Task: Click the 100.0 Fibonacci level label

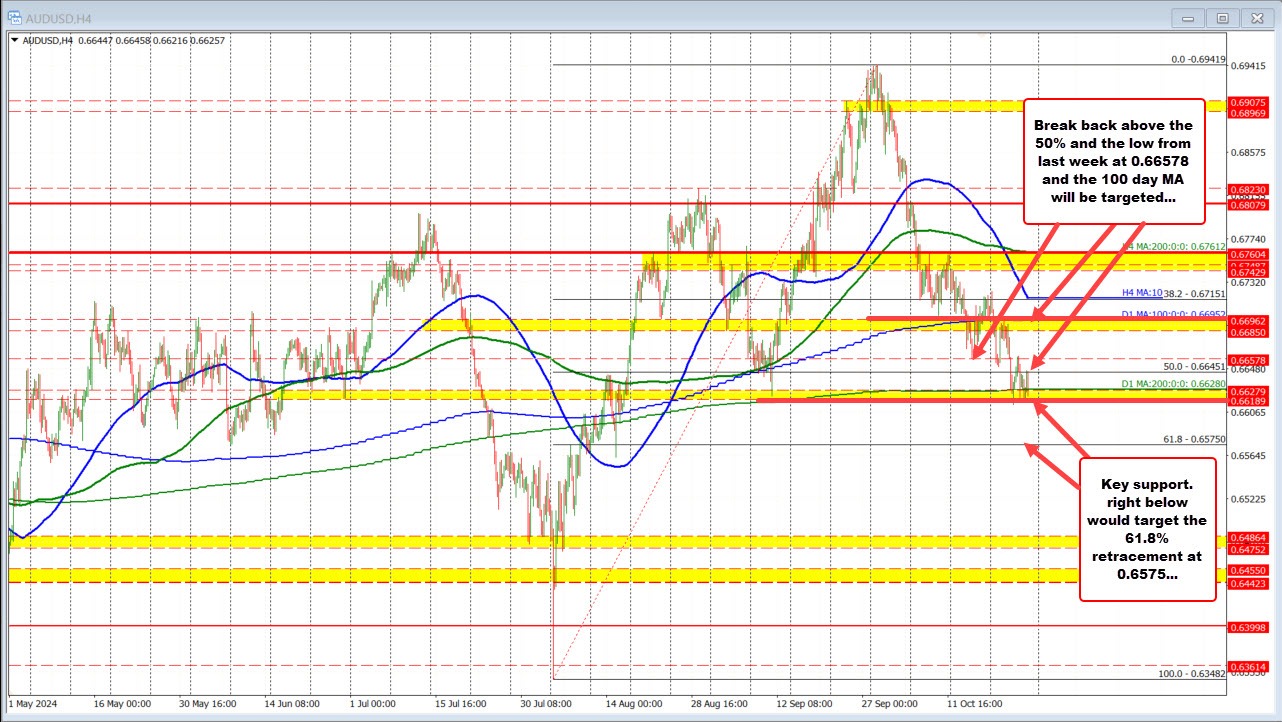Action: 1190,675
